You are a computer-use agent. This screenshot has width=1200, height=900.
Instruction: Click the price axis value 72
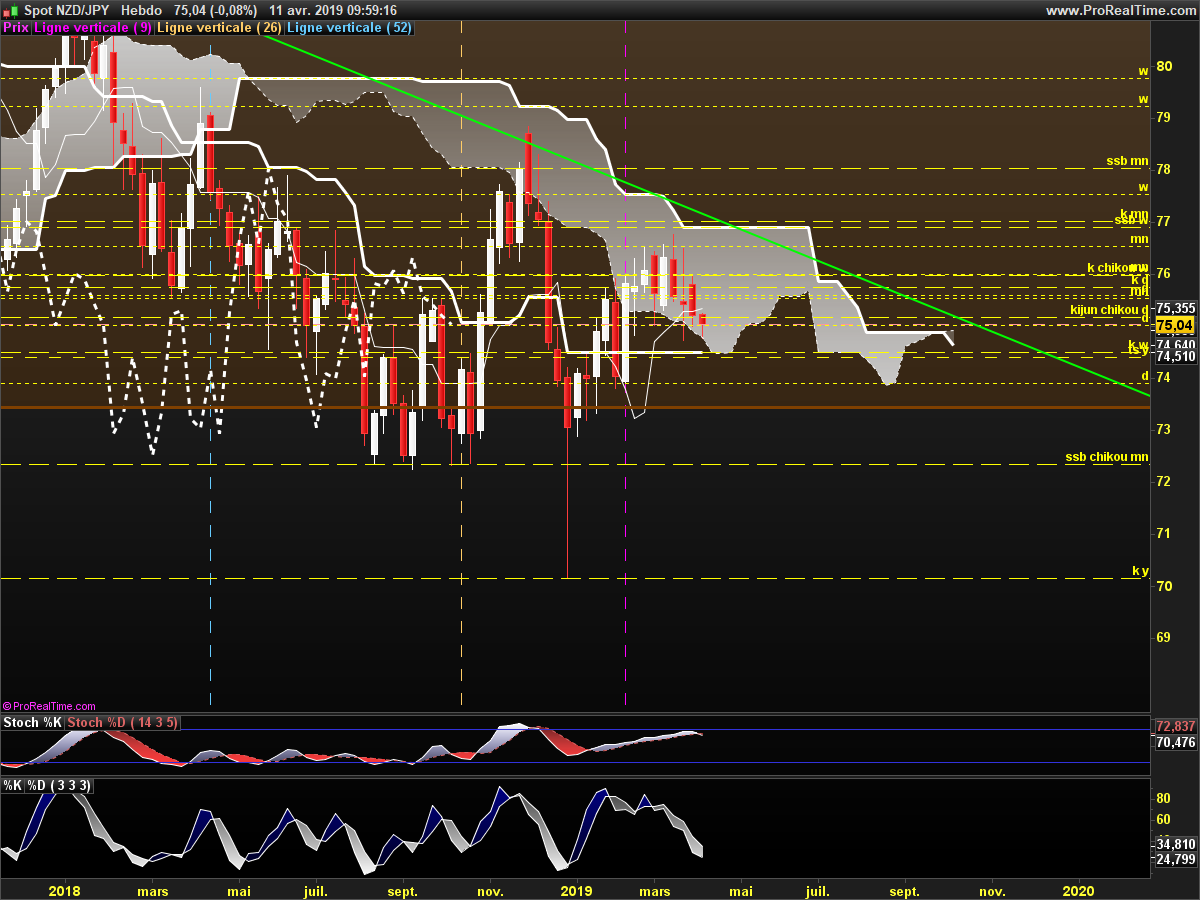[1164, 481]
